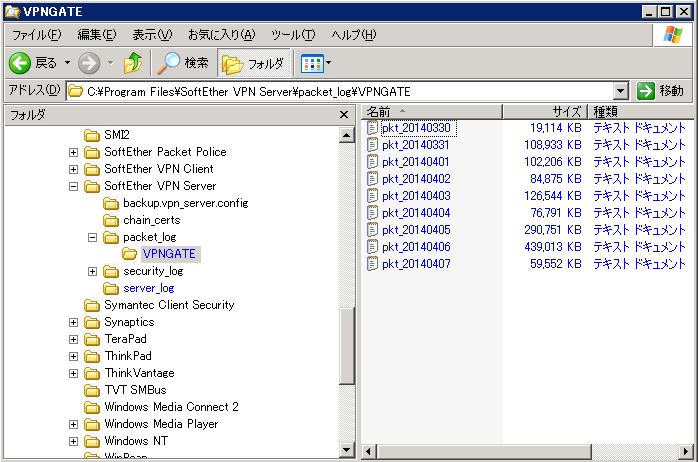
Task: Click the pkt_20140404 file icon
Action: (x=372, y=213)
